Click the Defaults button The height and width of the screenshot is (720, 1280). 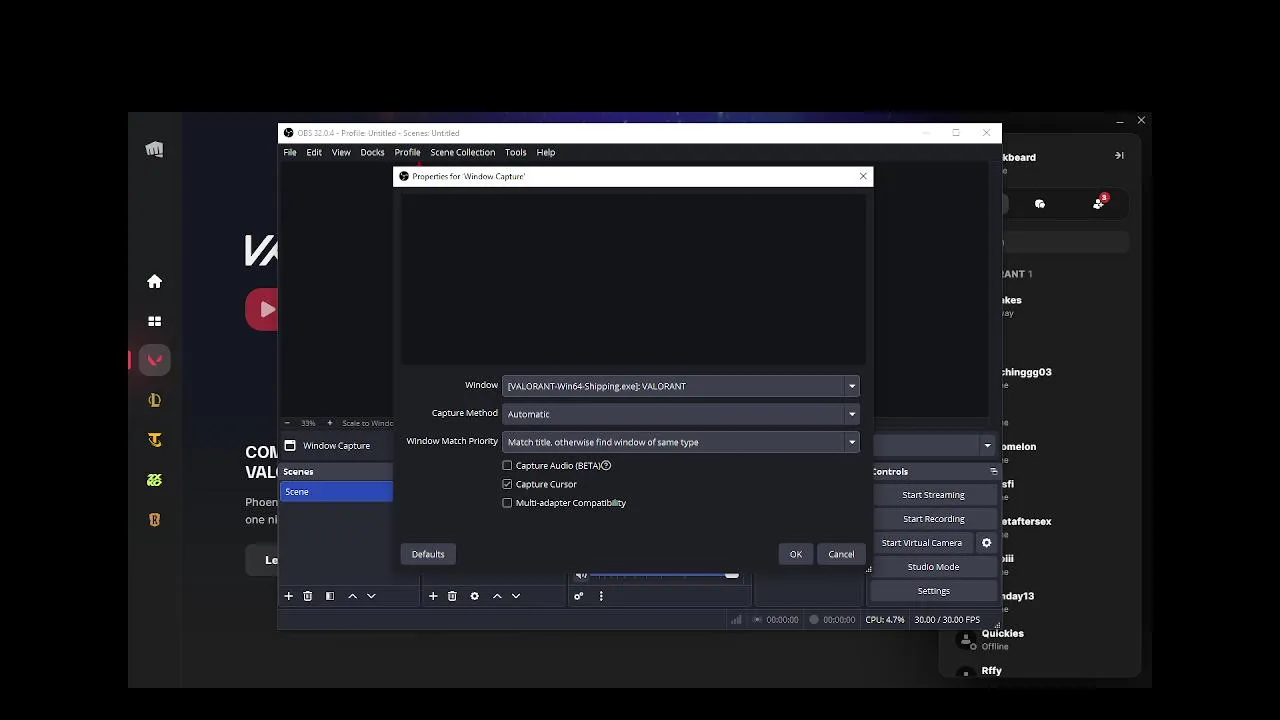[428, 554]
